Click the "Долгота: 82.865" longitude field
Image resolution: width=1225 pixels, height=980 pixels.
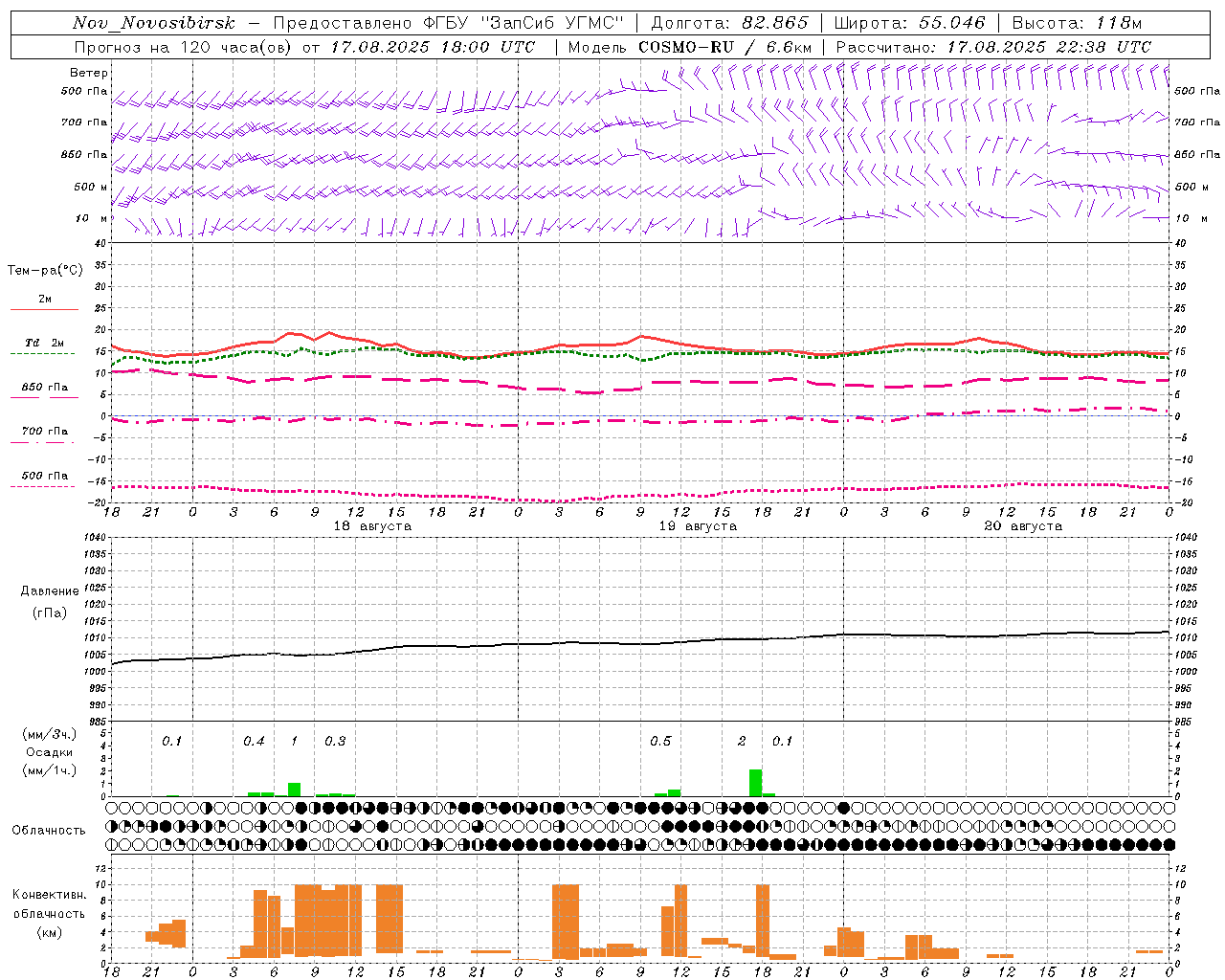click(x=729, y=23)
